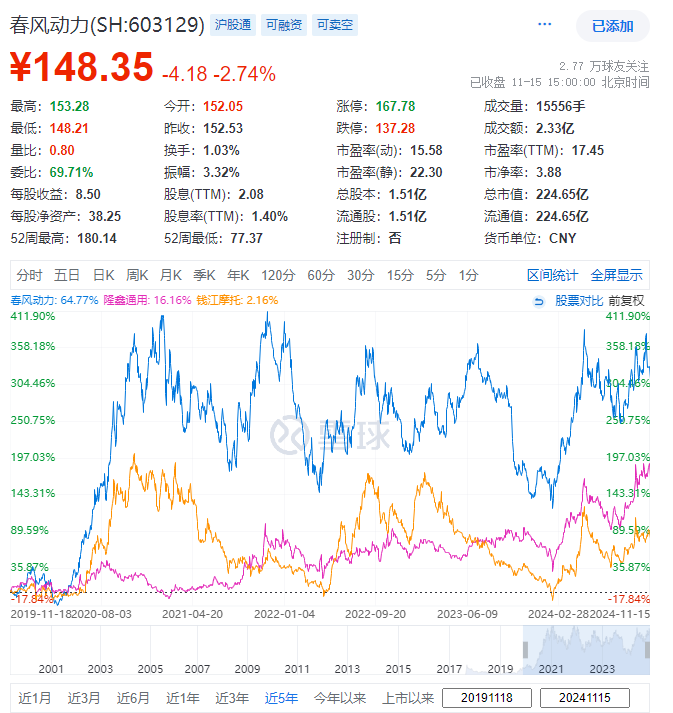Select 近1月 time range
The image size is (673, 713).
(35, 698)
